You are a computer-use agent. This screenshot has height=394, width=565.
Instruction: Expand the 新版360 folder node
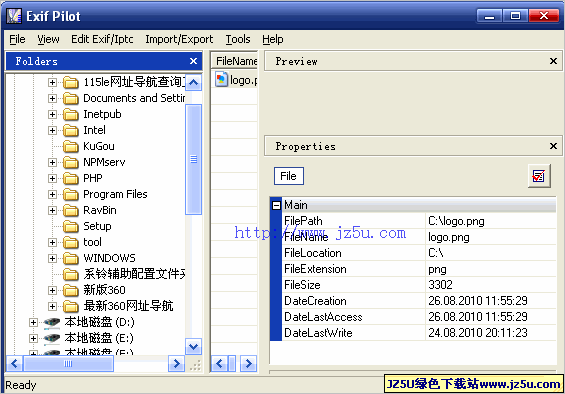52,290
